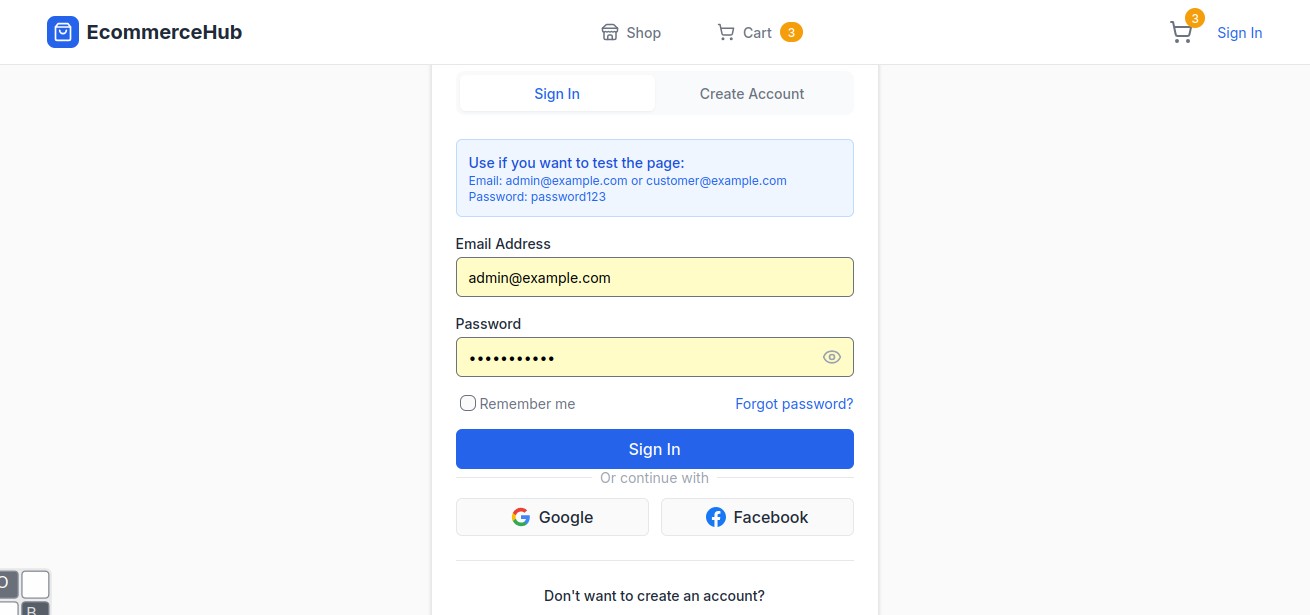Focus the Email Address input field
The image size is (1310, 615).
coord(654,277)
